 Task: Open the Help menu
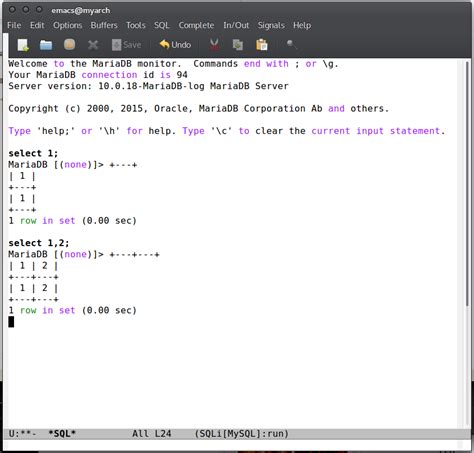[302, 25]
